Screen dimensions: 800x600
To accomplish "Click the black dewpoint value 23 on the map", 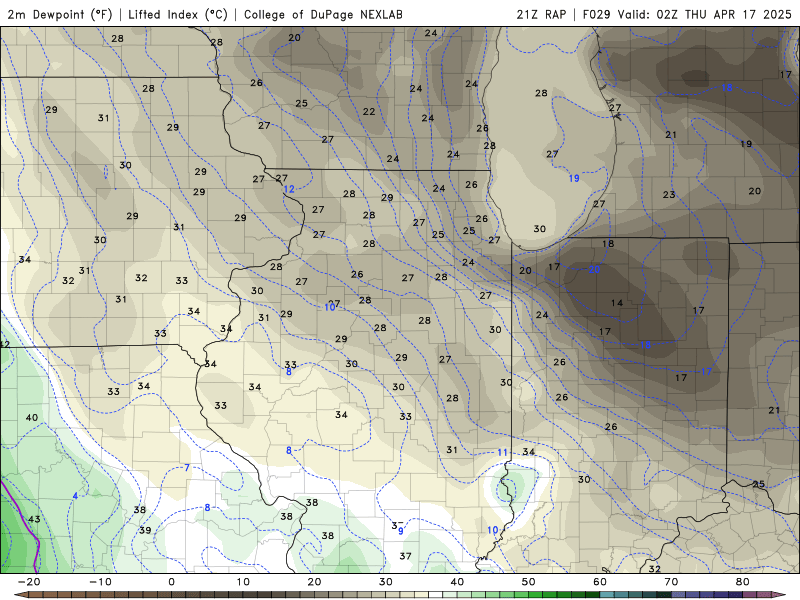I will click(669, 195).
